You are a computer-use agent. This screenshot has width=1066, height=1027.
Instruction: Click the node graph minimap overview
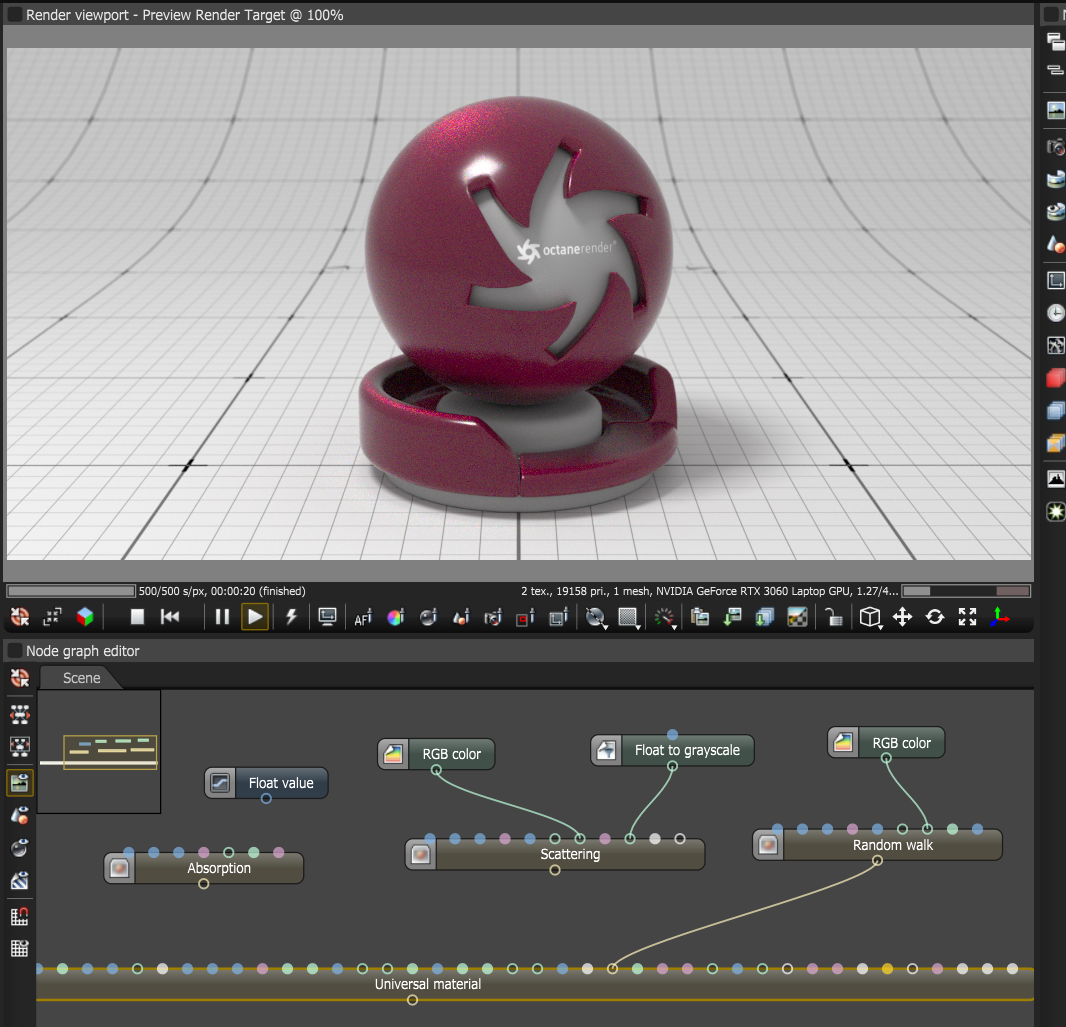99,752
